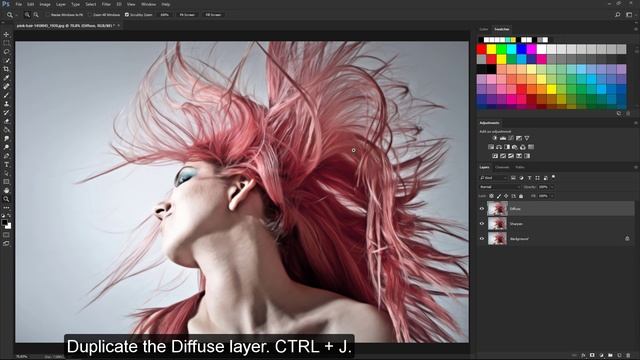Open the Image menu
640x360 pixels.
(45, 4)
